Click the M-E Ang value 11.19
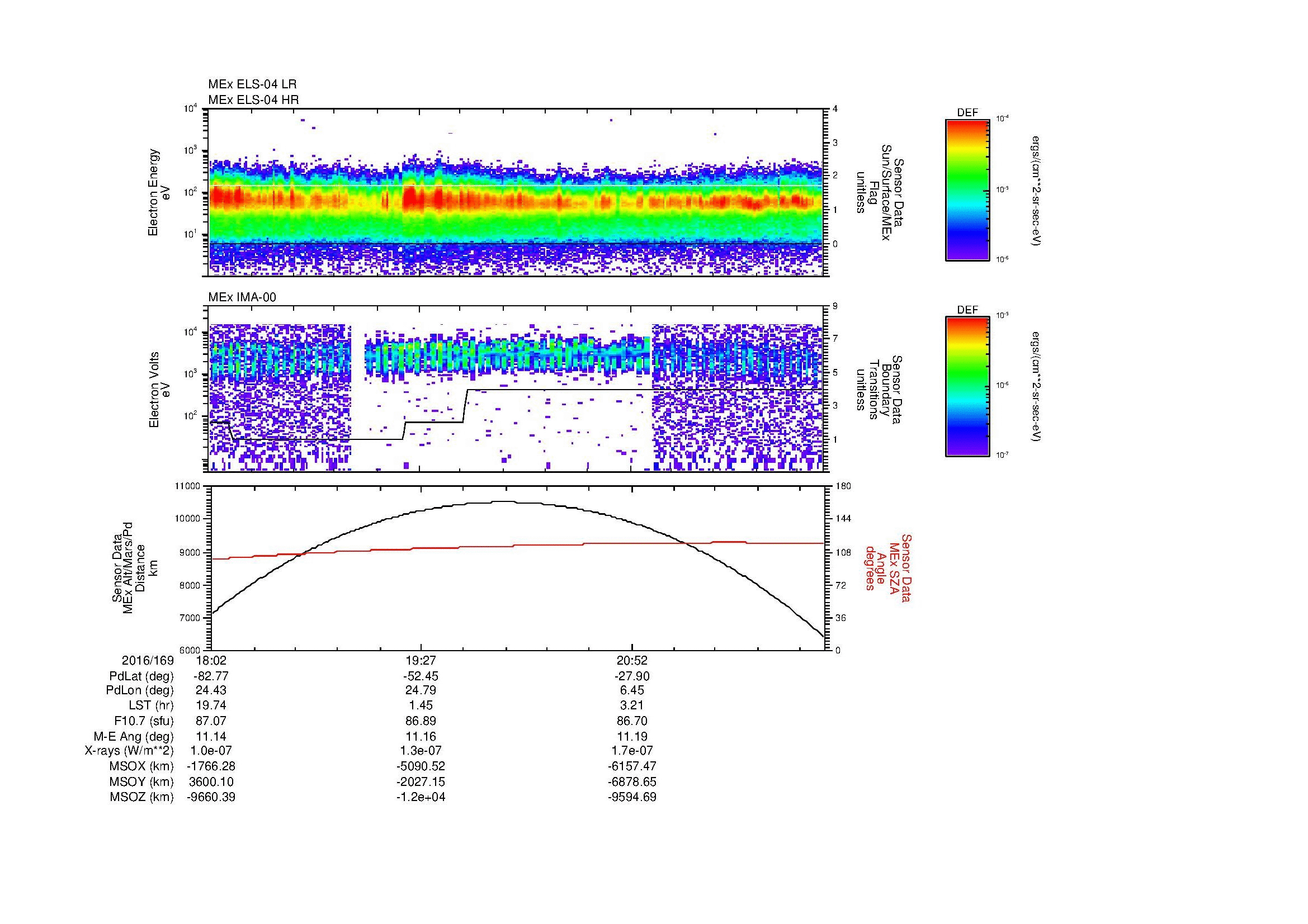This screenshot has width=1308, height=924. pos(632,736)
